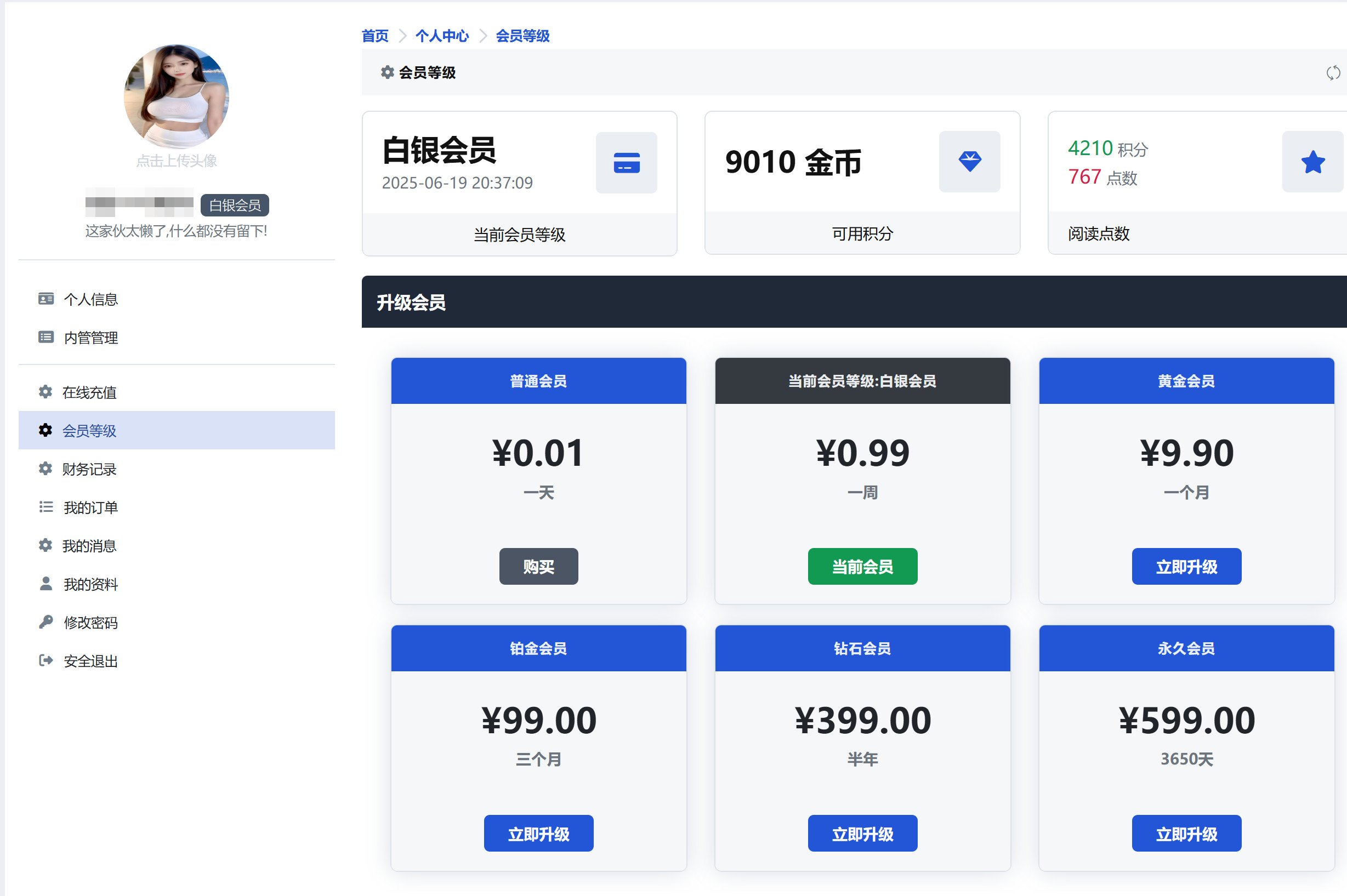Click the 首页 breadcrumb link

click(x=375, y=36)
